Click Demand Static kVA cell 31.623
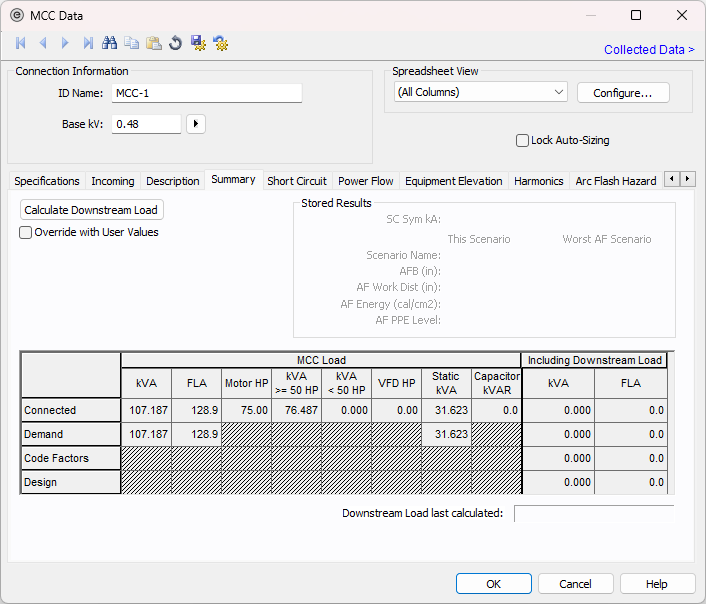The image size is (706, 604). point(446,434)
